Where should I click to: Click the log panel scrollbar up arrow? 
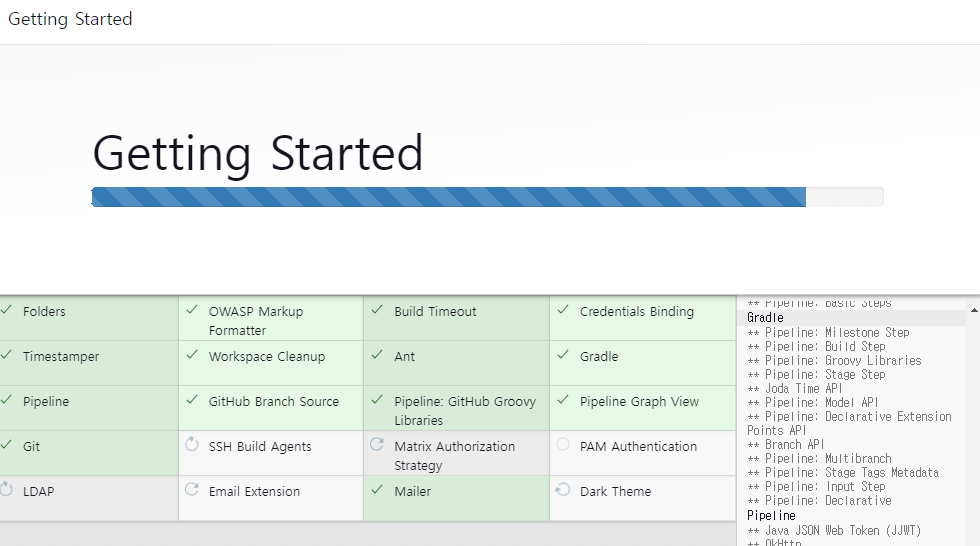pyautogui.click(x=974, y=310)
